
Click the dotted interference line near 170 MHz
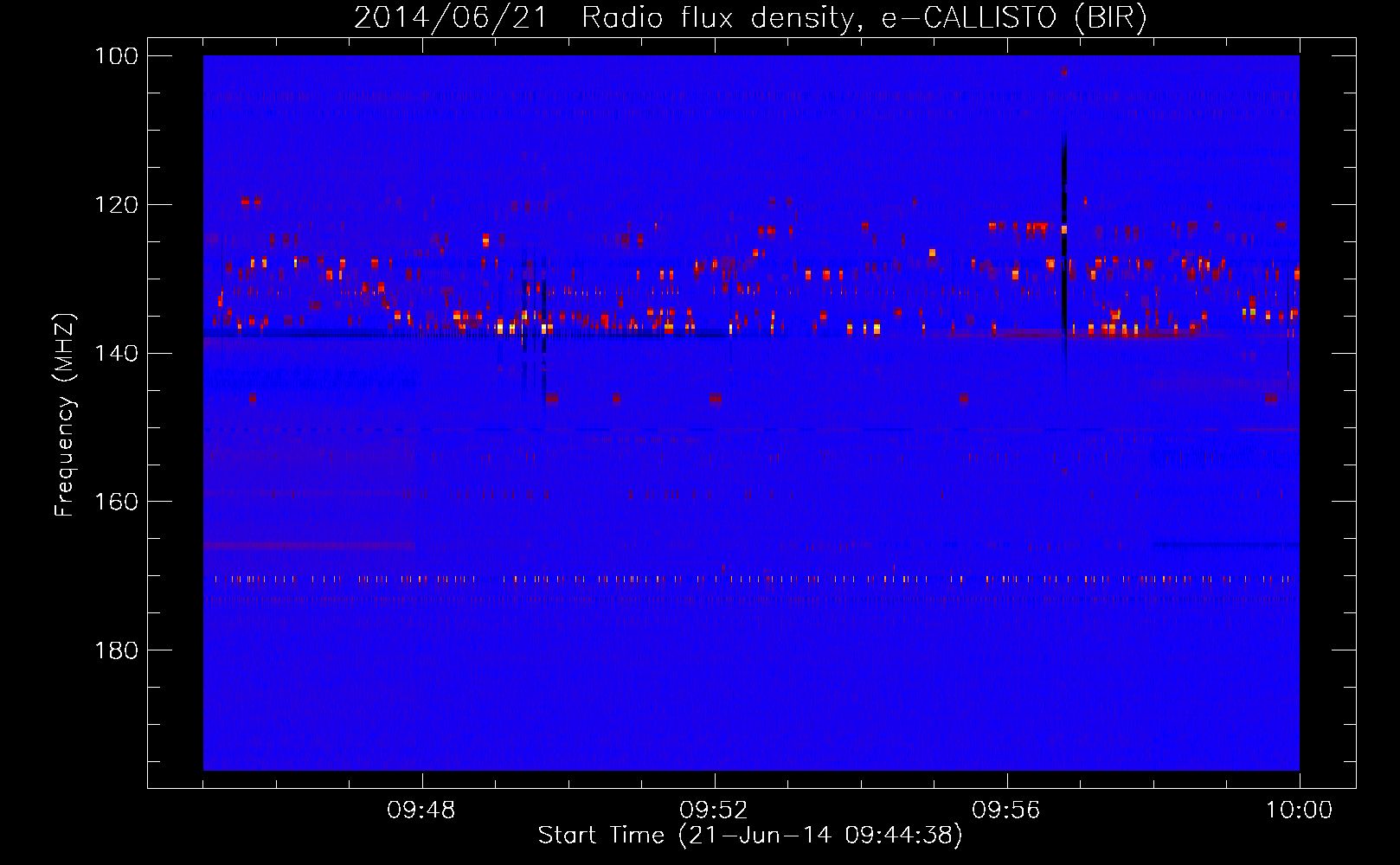[x=751, y=579]
